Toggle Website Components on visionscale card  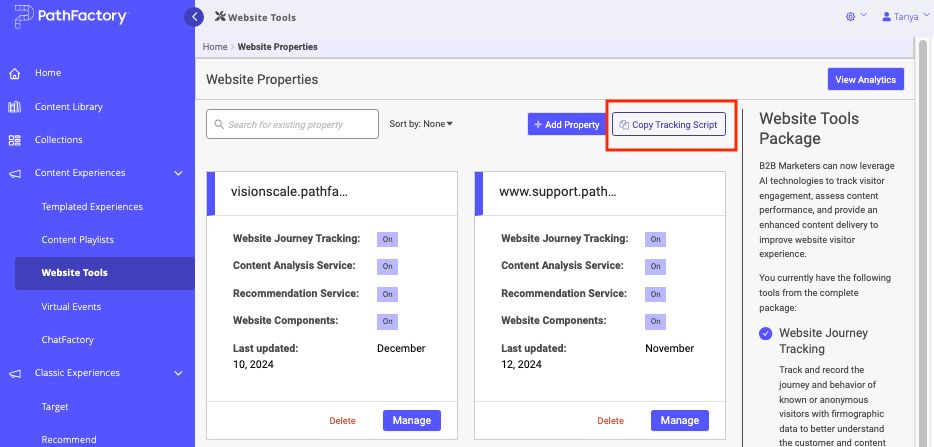click(x=387, y=322)
